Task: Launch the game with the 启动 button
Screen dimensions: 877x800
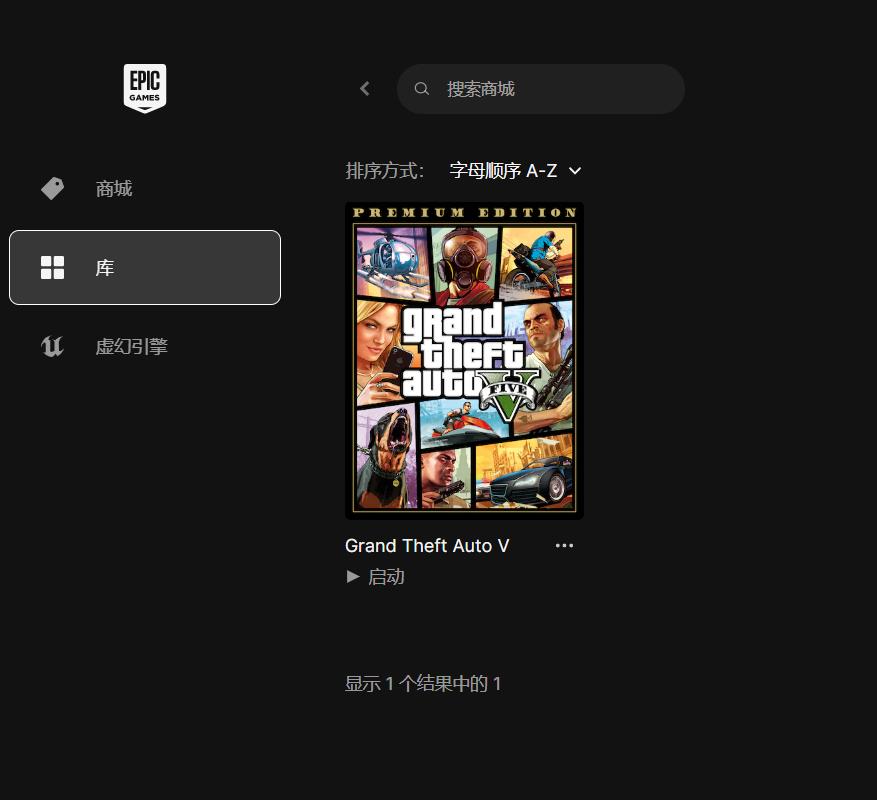Action: [385, 576]
